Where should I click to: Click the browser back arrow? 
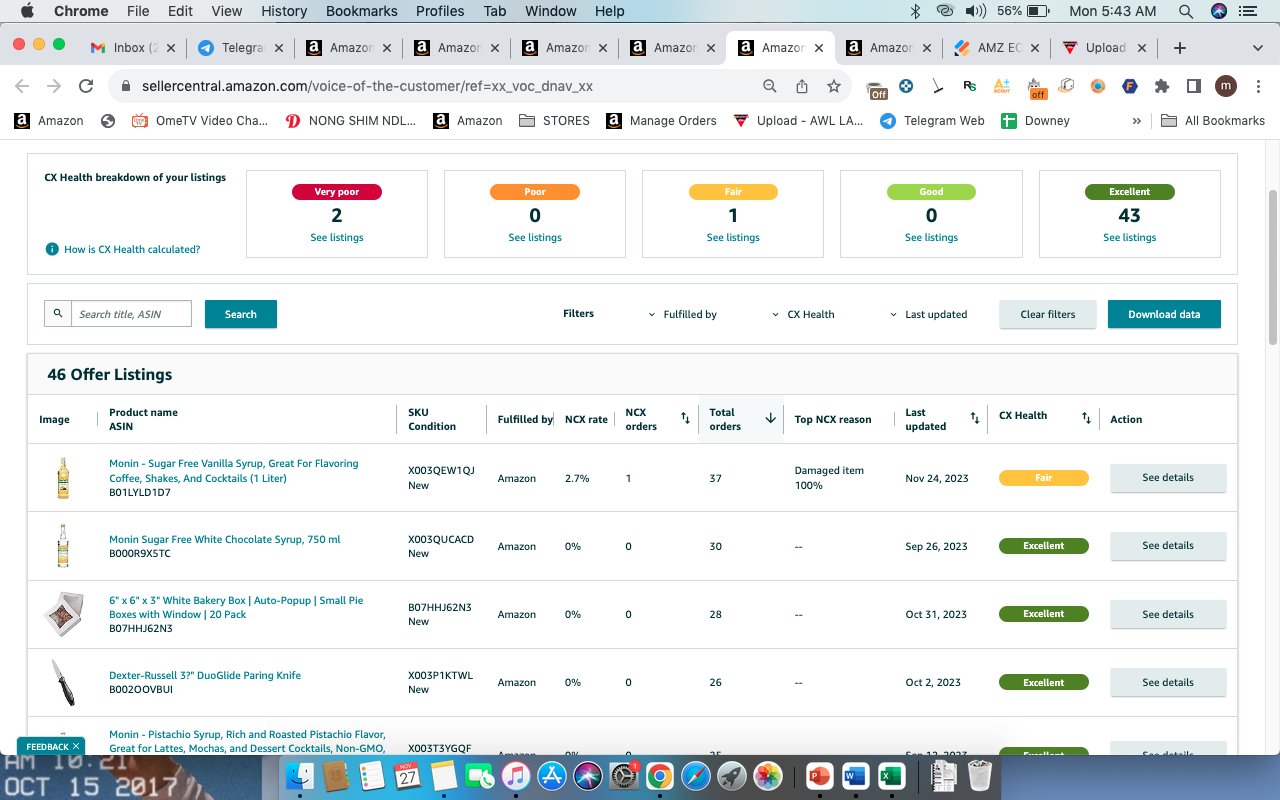(x=22, y=86)
